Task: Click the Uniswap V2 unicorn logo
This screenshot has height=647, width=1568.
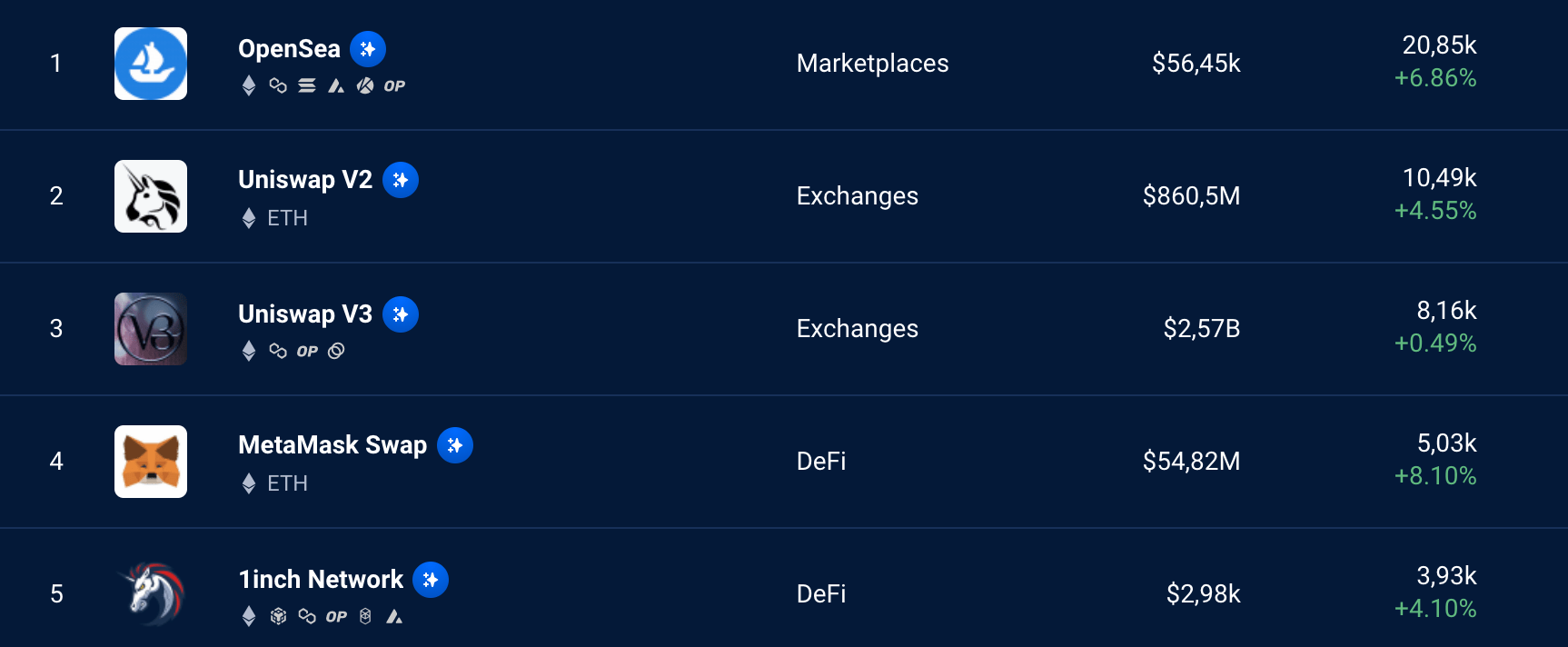Action: tap(151, 196)
